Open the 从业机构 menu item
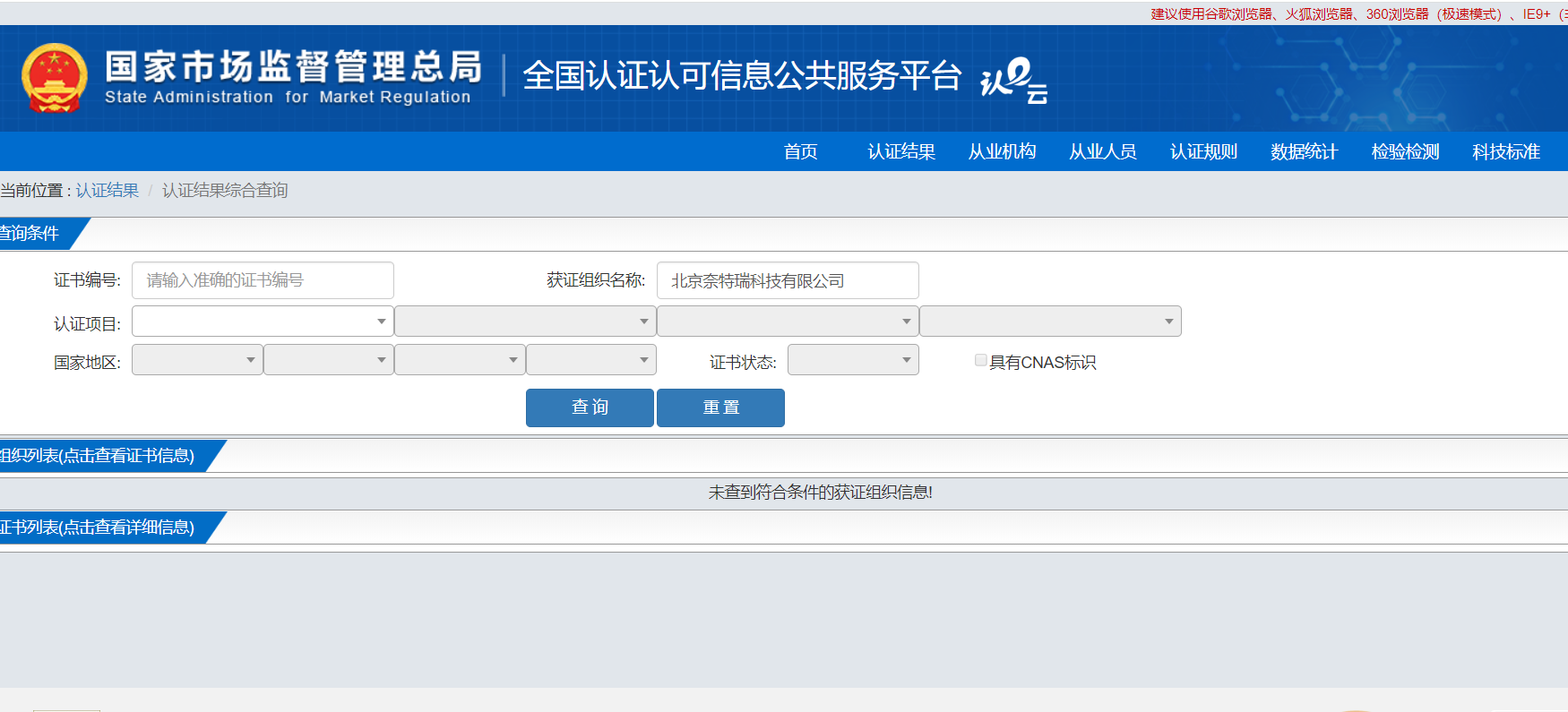Screen dimensions: 1568x712 [x=1002, y=151]
